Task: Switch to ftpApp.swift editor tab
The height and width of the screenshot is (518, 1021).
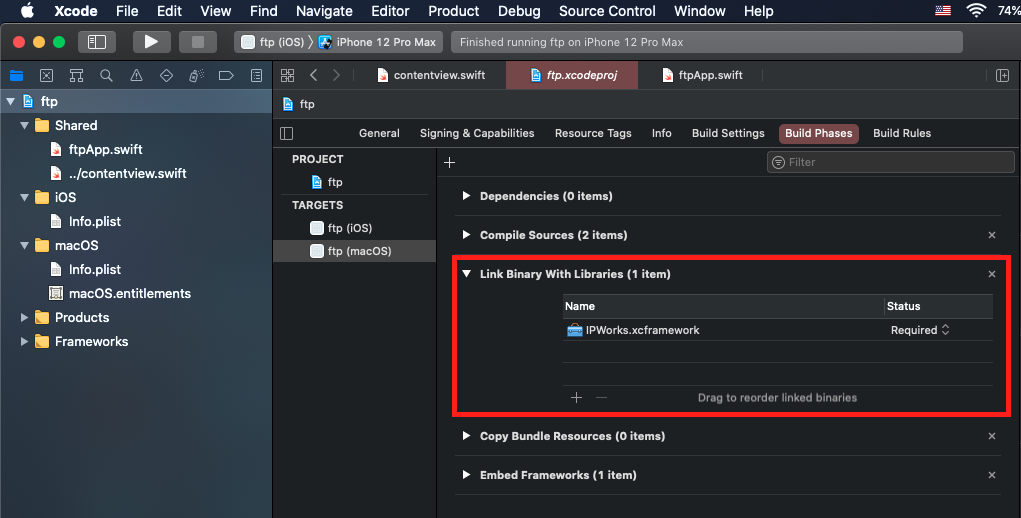Action: point(702,75)
